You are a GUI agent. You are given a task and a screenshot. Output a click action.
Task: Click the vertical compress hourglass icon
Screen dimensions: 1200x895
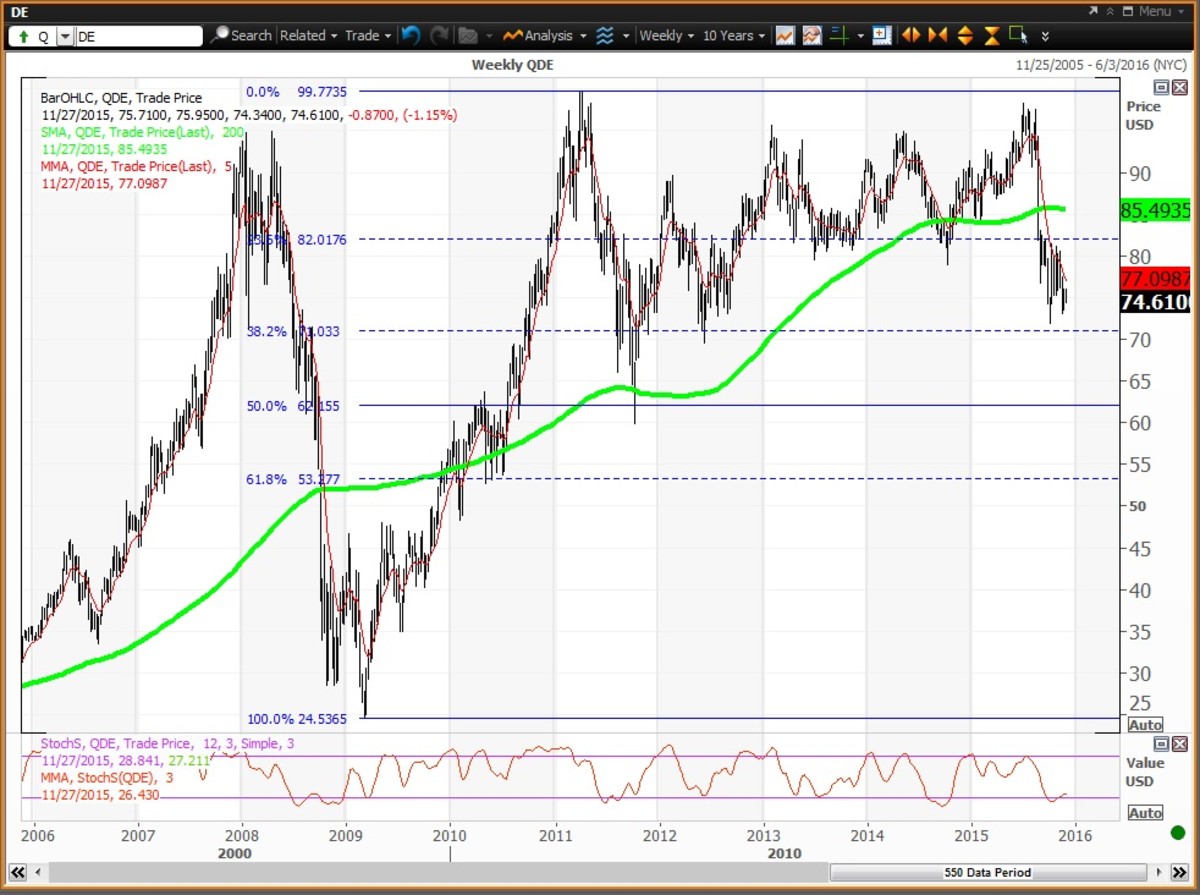pyautogui.click(x=991, y=35)
